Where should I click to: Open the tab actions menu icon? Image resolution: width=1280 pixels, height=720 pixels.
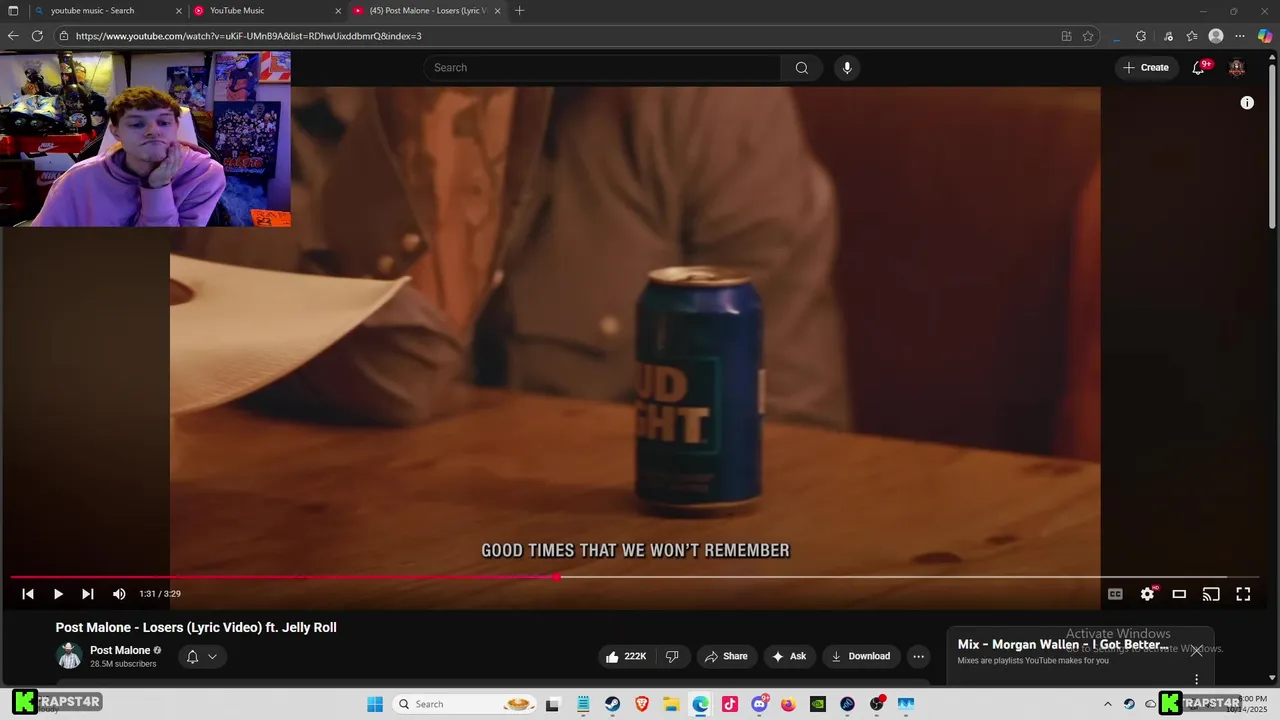13,11
